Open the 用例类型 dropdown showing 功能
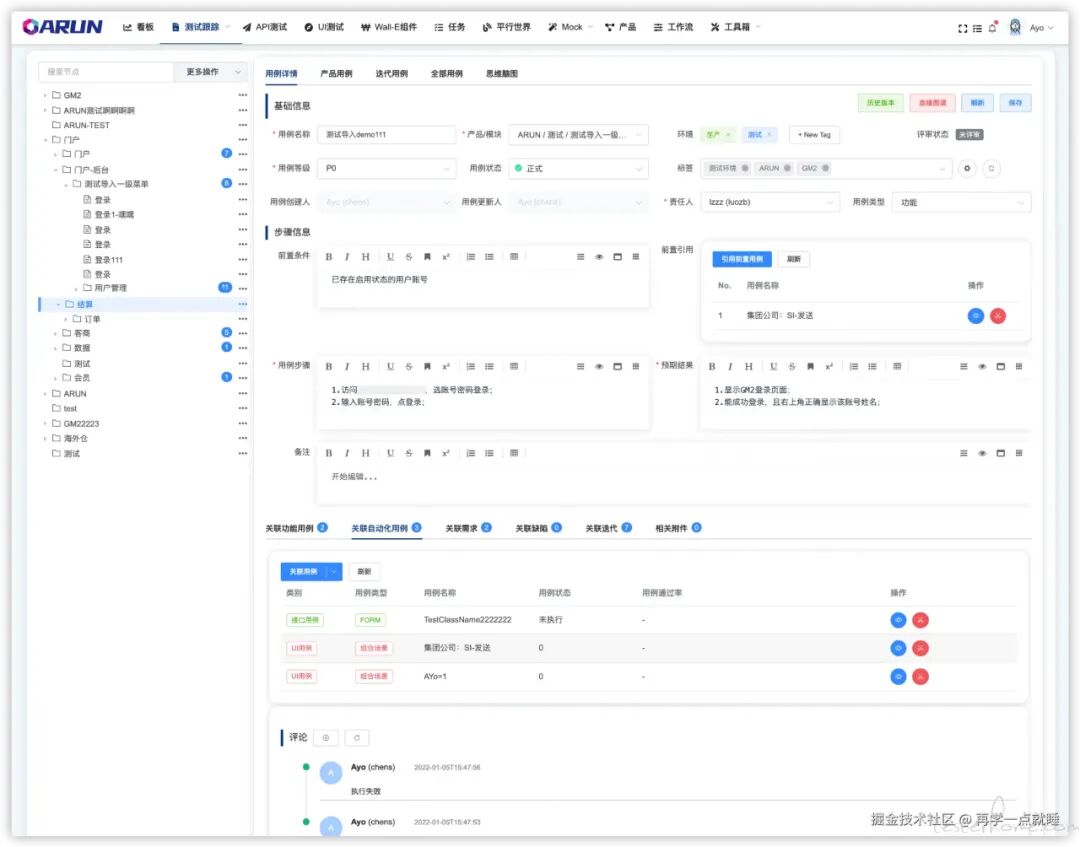 click(x=962, y=202)
